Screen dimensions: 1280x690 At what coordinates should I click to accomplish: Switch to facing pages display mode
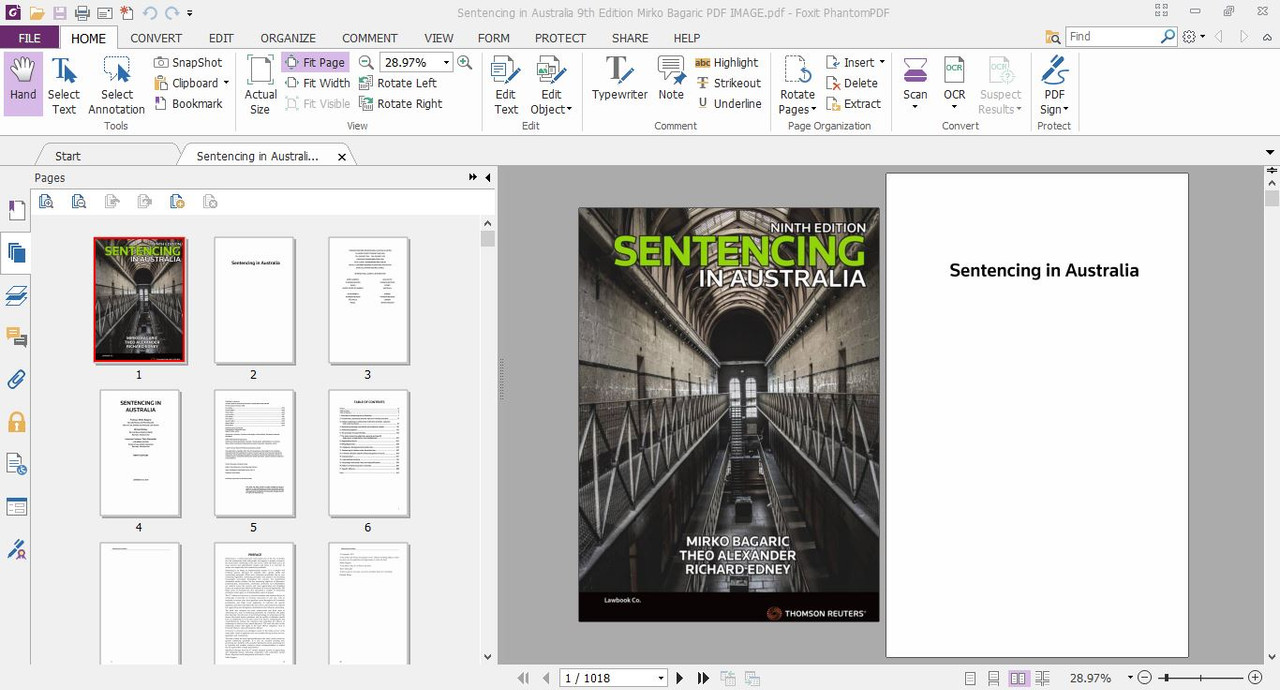tap(1018, 678)
